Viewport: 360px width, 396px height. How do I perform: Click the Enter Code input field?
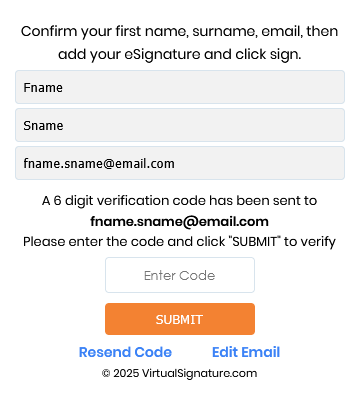(180, 275)
